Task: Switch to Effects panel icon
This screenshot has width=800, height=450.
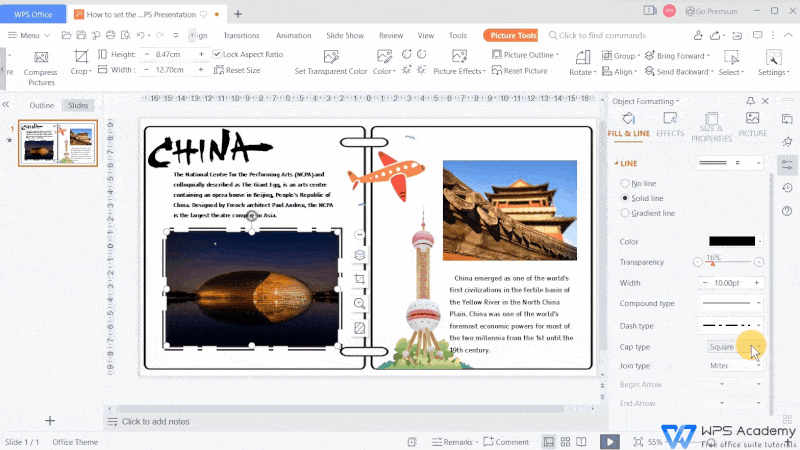Action: [x=670, y=119]
